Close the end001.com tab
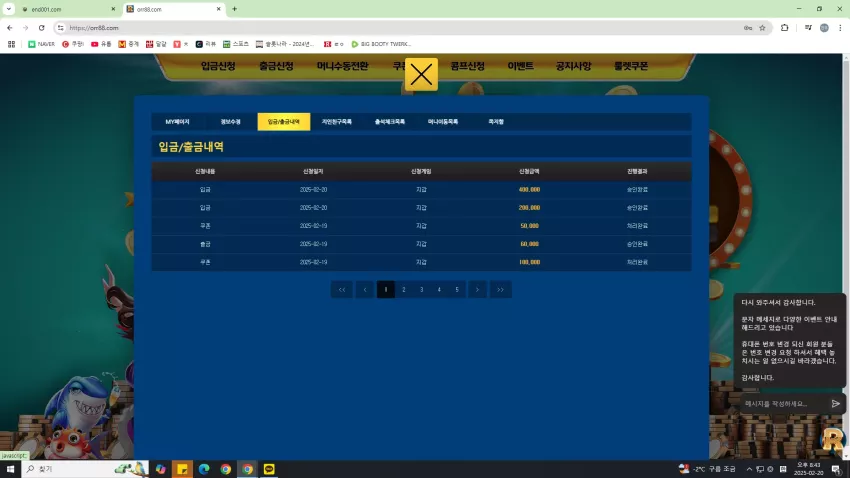 coord(113,9)
